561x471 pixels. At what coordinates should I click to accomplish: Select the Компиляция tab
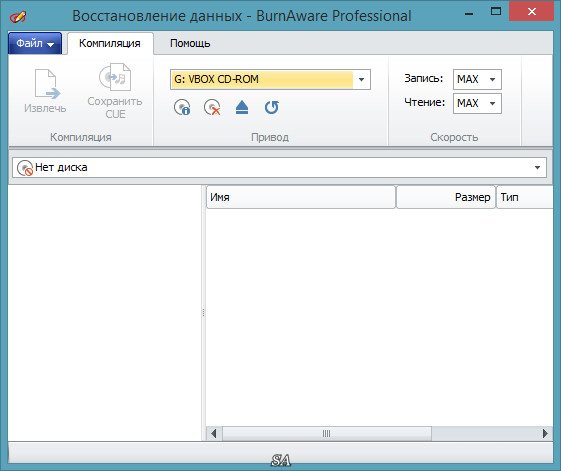[110, 43]
